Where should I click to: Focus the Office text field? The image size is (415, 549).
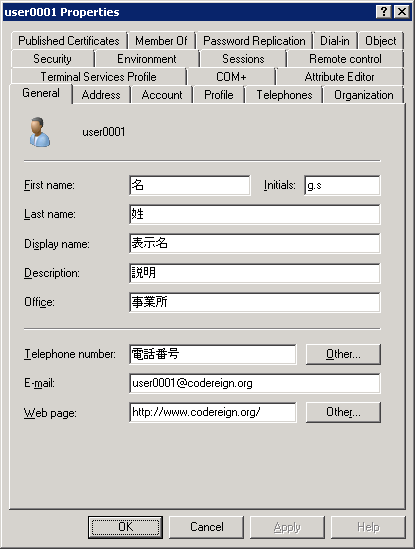click(255, 302)
